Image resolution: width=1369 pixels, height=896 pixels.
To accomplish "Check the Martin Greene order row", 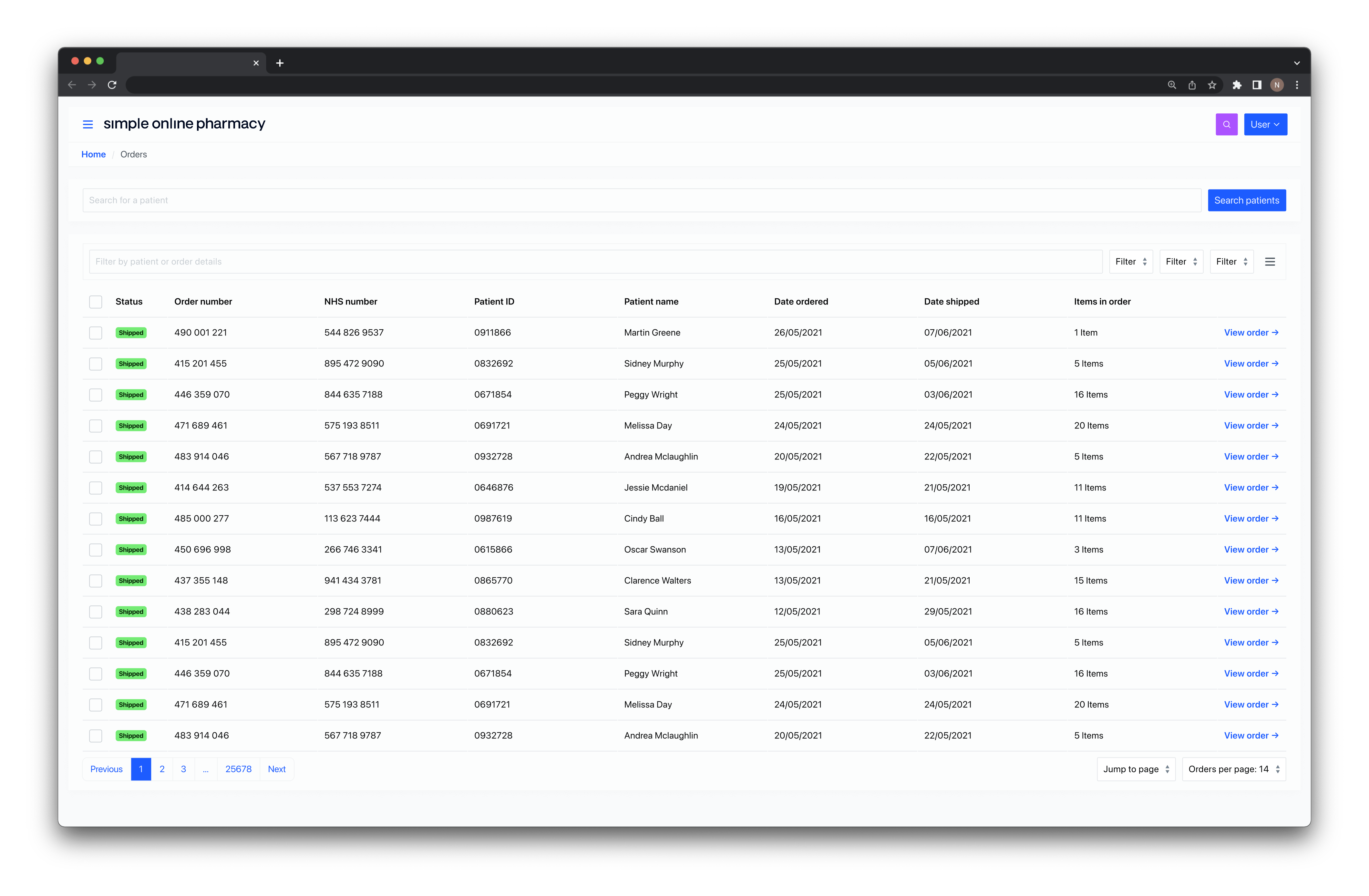I will tap(96, 333).
